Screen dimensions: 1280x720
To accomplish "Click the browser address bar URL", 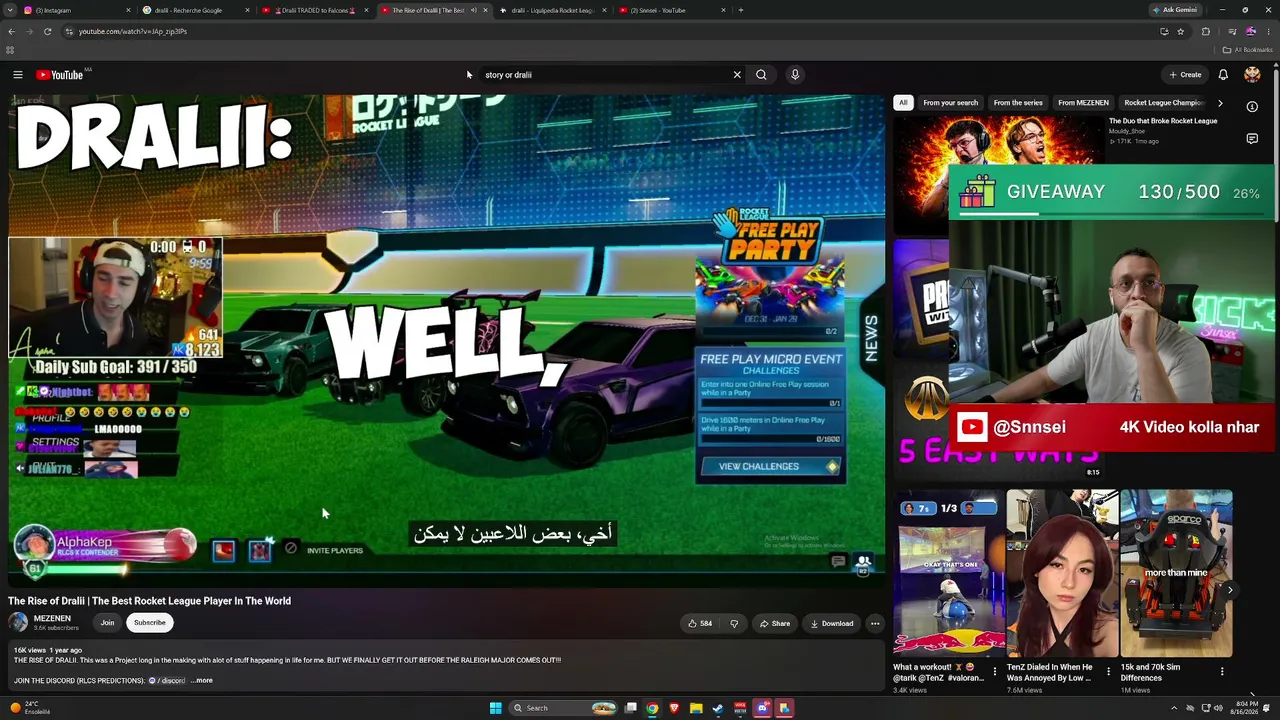I will [133, 31].
